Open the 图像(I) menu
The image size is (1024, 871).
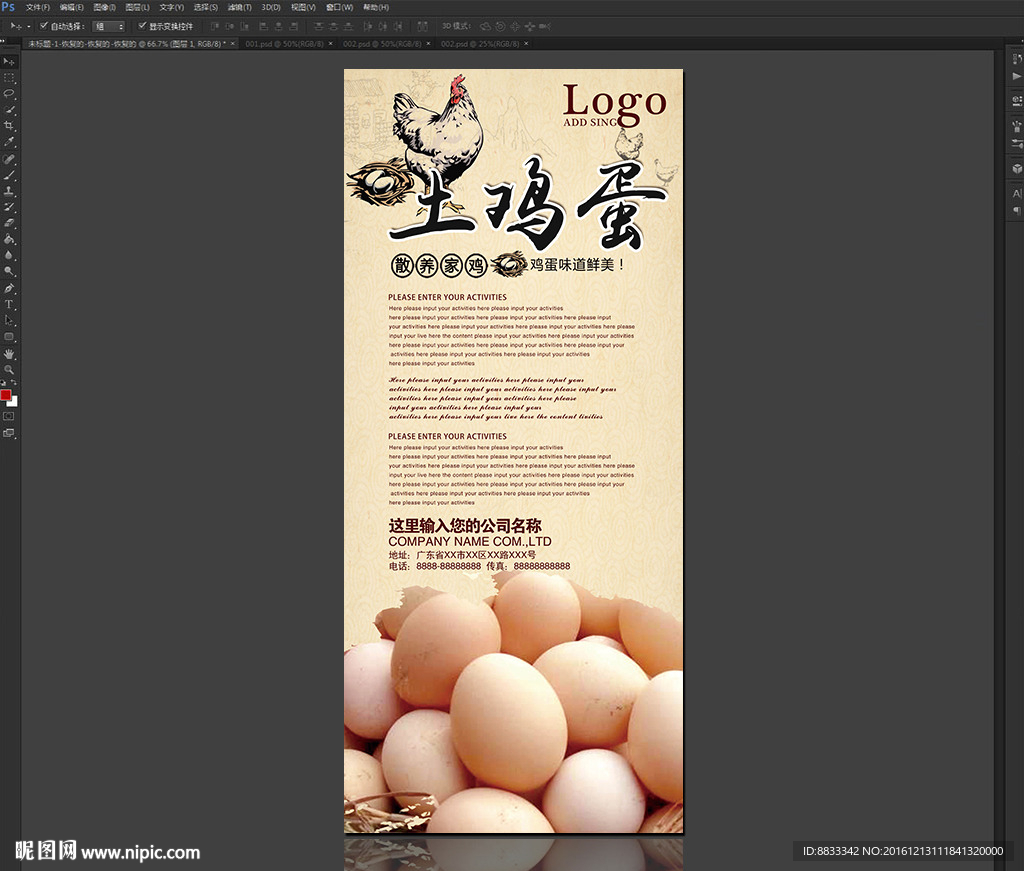point(104,7)
